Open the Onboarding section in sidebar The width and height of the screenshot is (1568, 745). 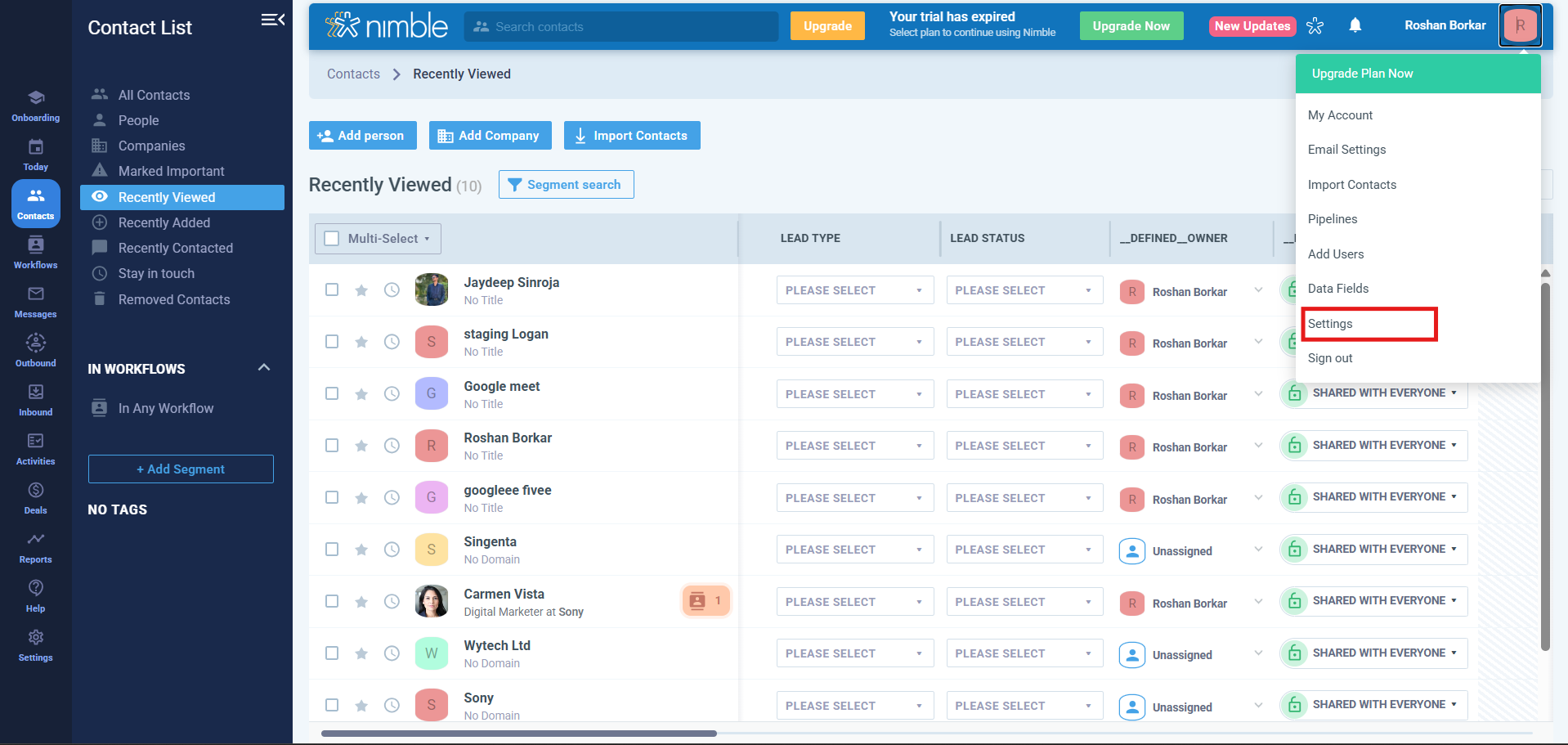36,106
